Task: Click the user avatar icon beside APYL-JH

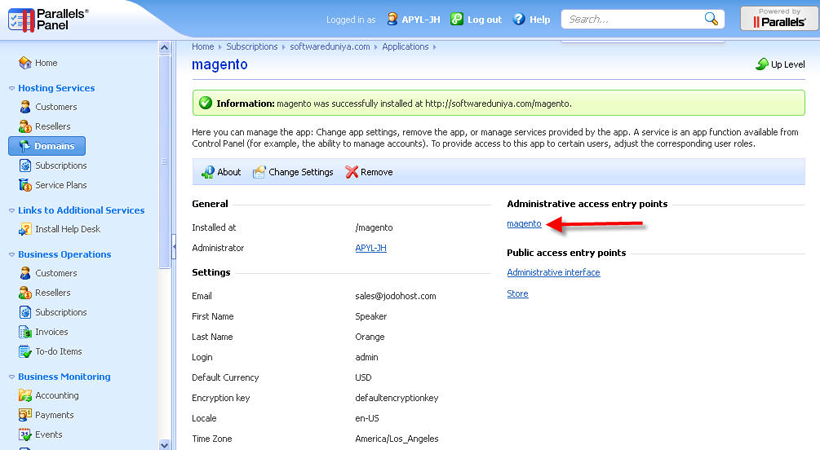Action: (x=392, y=19)
